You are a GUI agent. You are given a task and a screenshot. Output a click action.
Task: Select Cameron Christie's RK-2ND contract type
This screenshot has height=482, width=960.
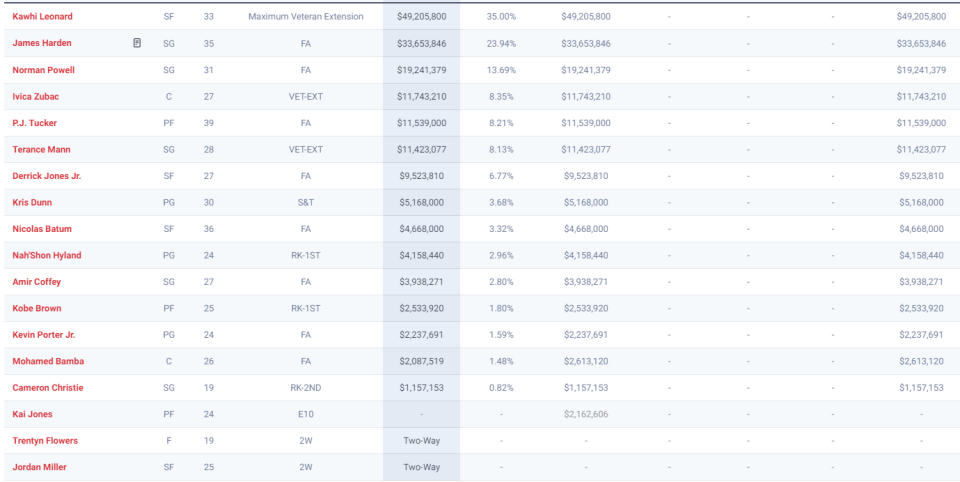(x=306, y=388)
